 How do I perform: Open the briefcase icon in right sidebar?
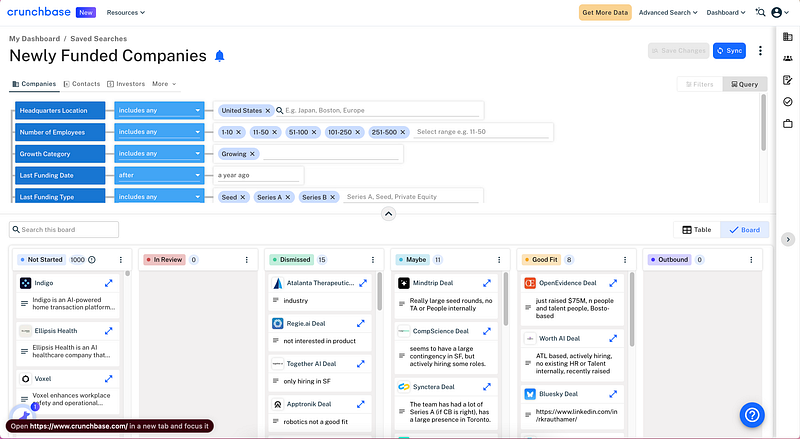[x=788, y=124]
